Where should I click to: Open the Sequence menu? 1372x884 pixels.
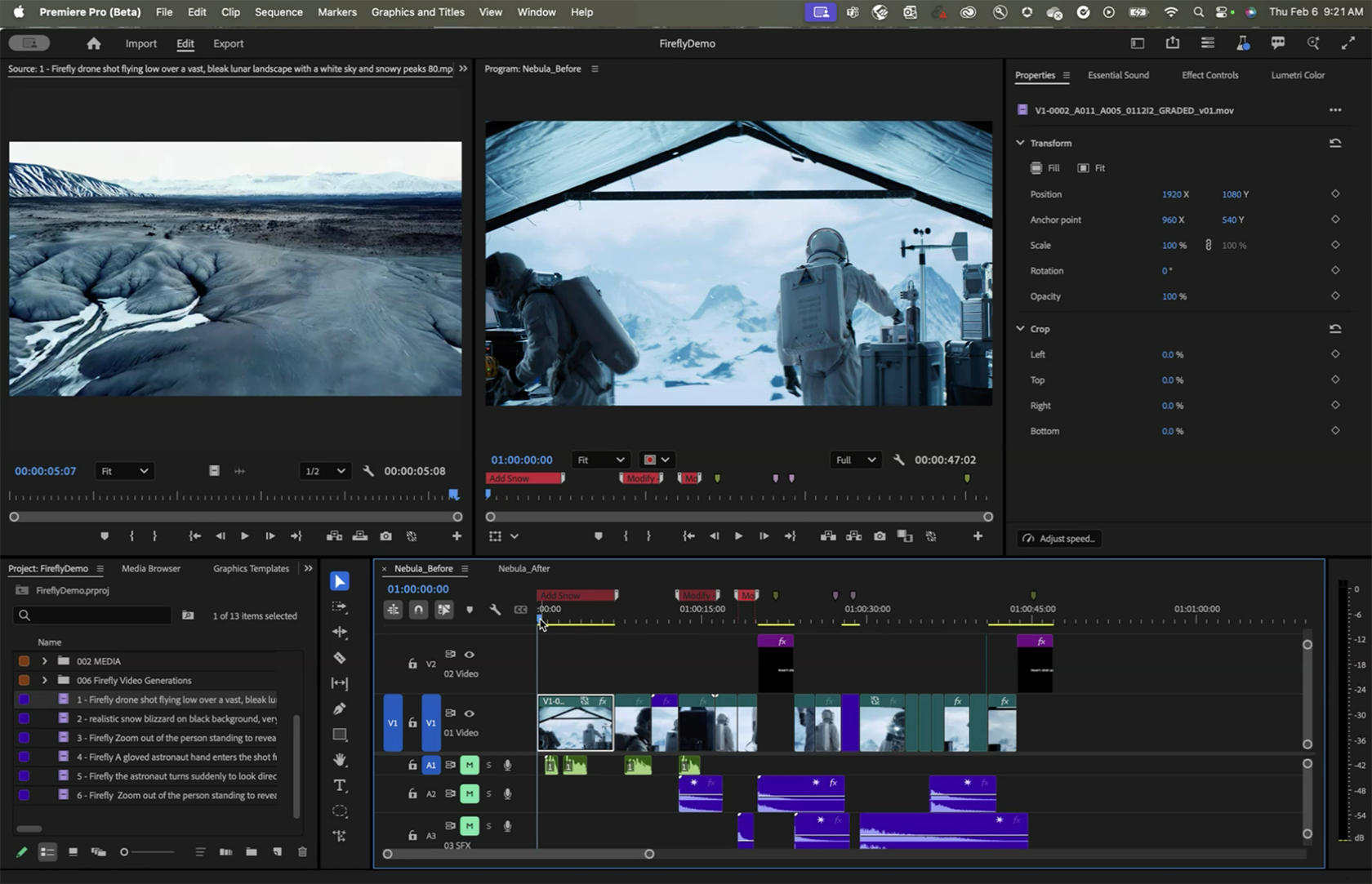pos(278,12)
